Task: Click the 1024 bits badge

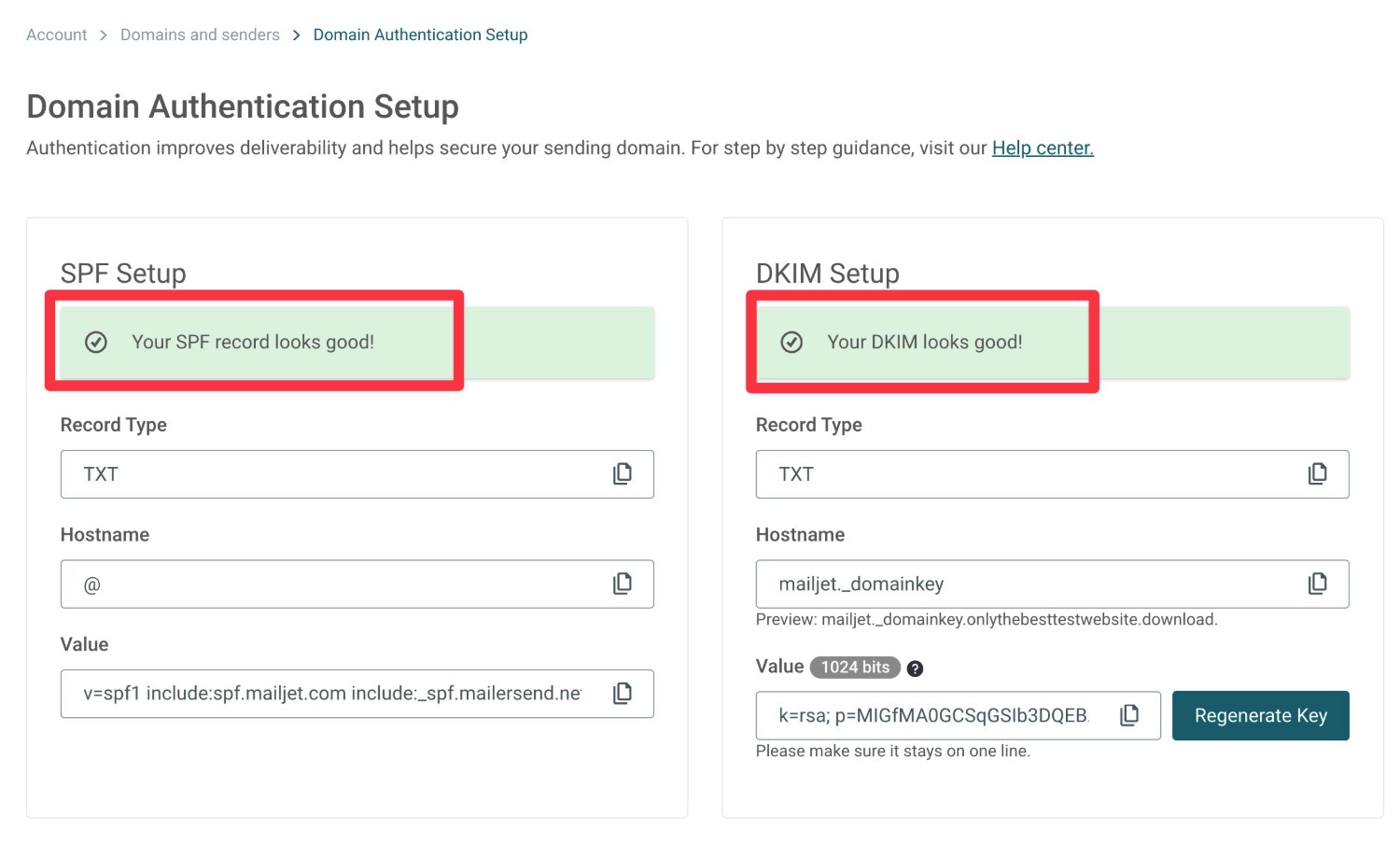Action: pyautogui.click(x=855, y=667)
